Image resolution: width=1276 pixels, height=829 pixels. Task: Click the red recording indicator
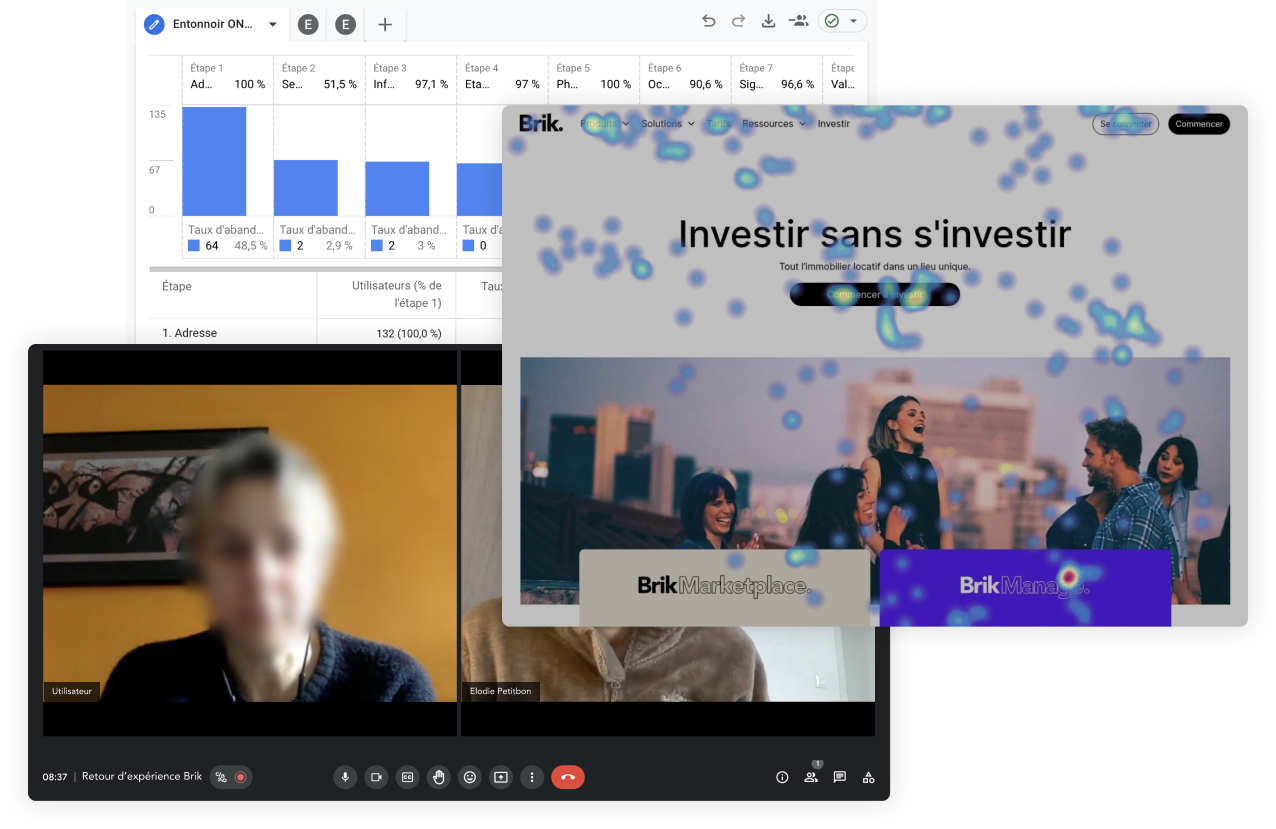240,777
